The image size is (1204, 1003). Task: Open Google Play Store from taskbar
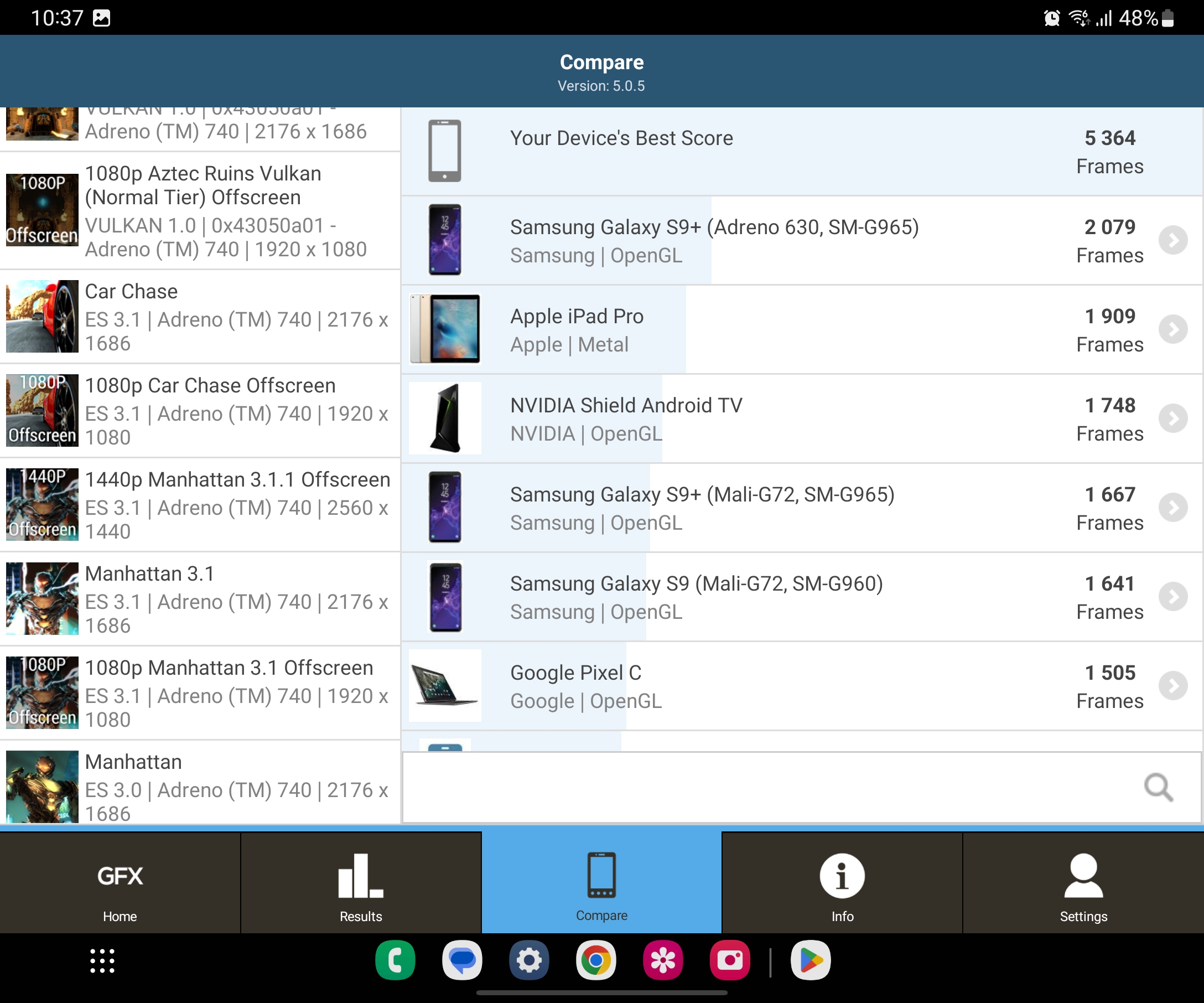810,960
